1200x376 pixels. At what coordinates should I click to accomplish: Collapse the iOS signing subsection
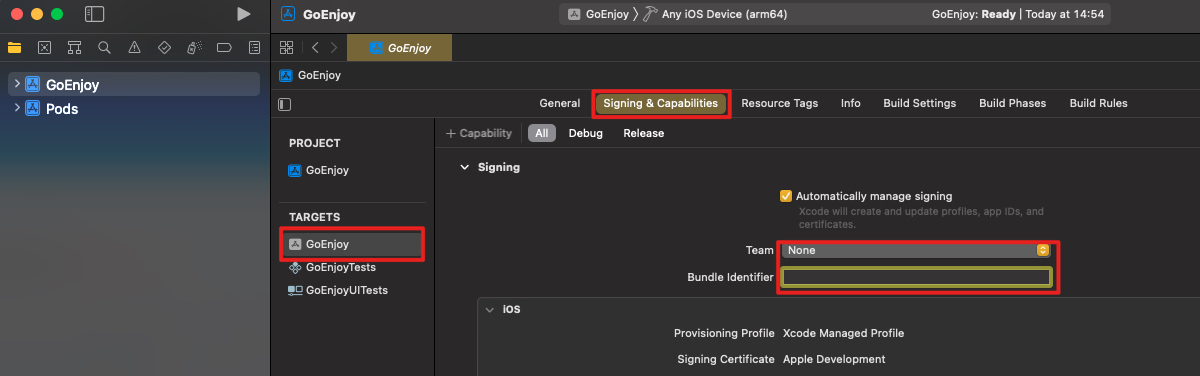pyautogui.click(x=489, y=310)
